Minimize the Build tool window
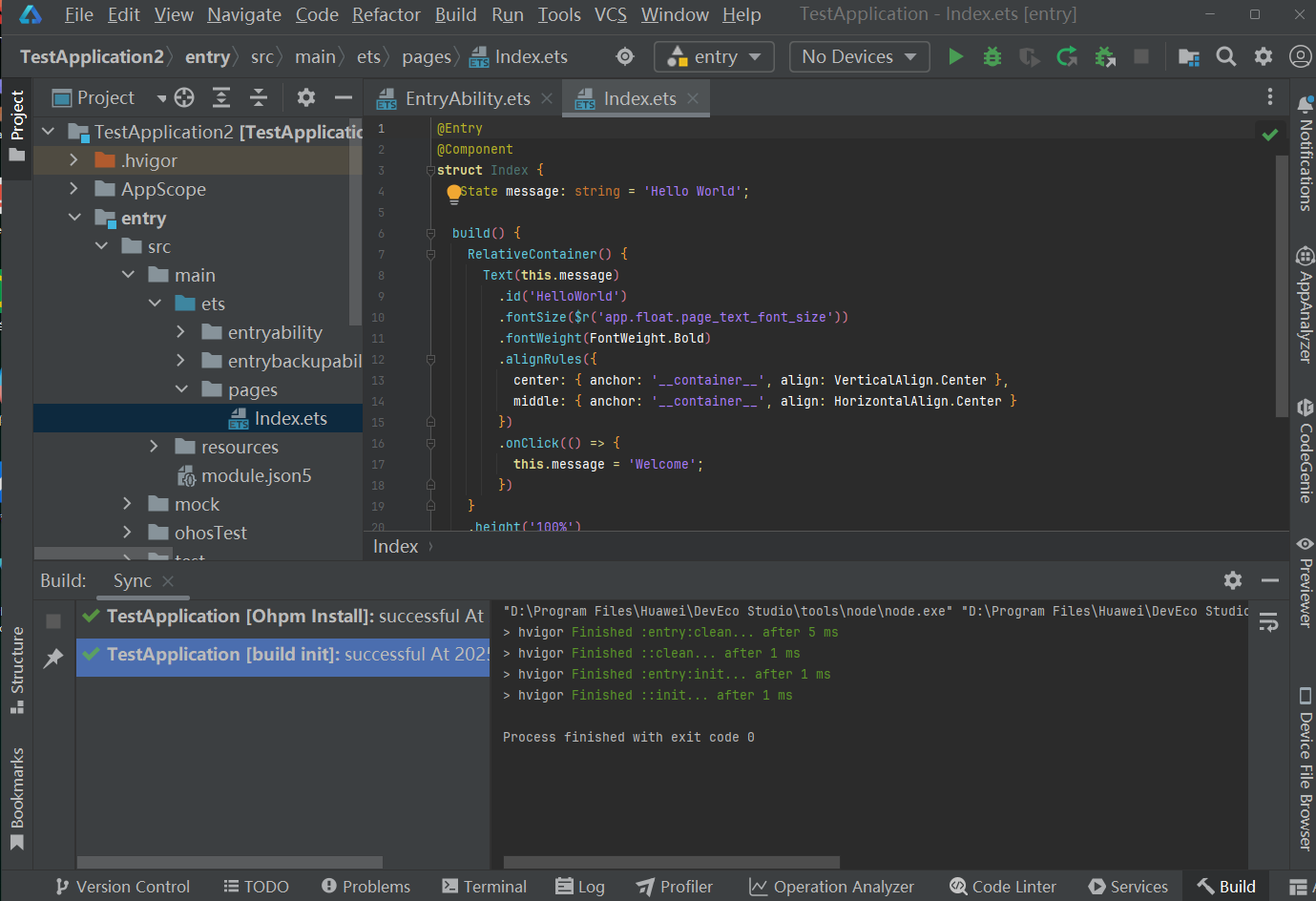 pos(1270,580)
